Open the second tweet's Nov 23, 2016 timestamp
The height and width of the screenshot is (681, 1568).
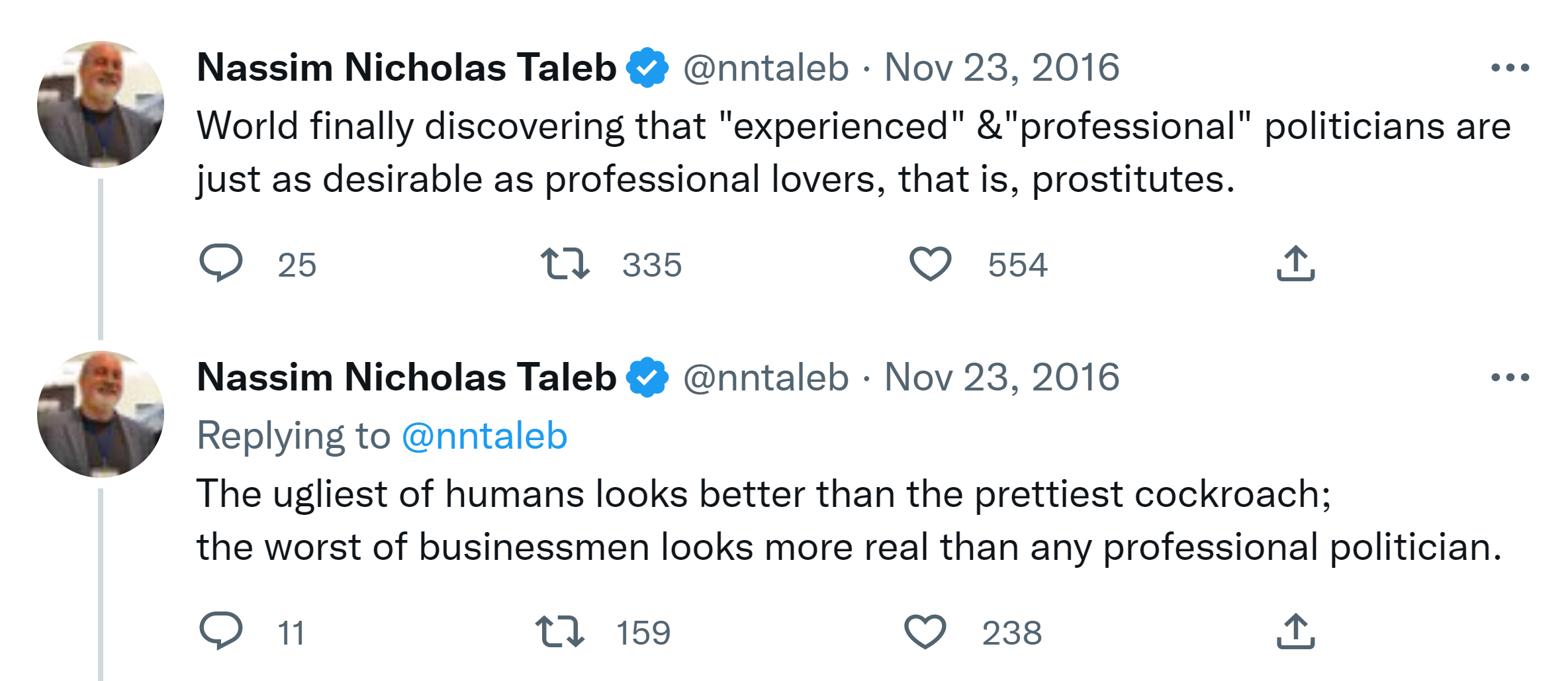pyautogui.click(x=1001, y=377)
